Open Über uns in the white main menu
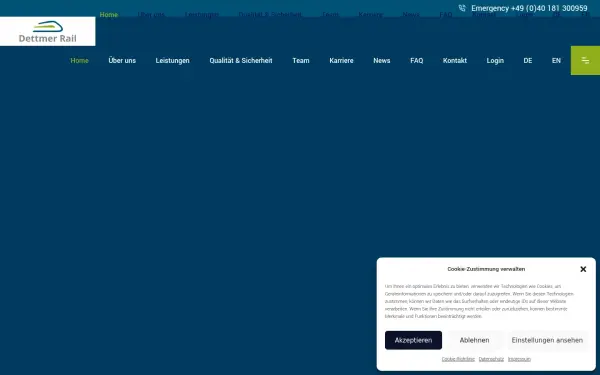Viewport: 600px width, 375px height. click(122, 60)
